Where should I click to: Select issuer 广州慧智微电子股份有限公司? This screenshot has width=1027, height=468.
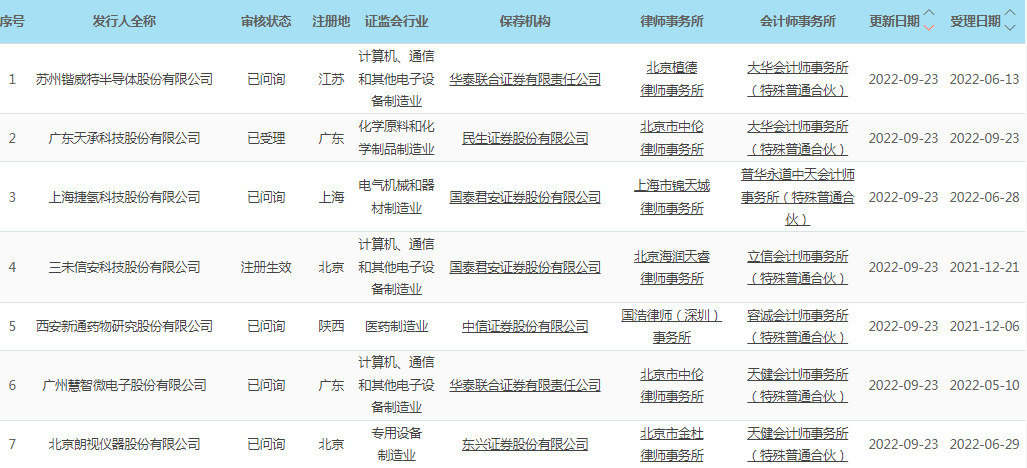[x=124, y=385]
